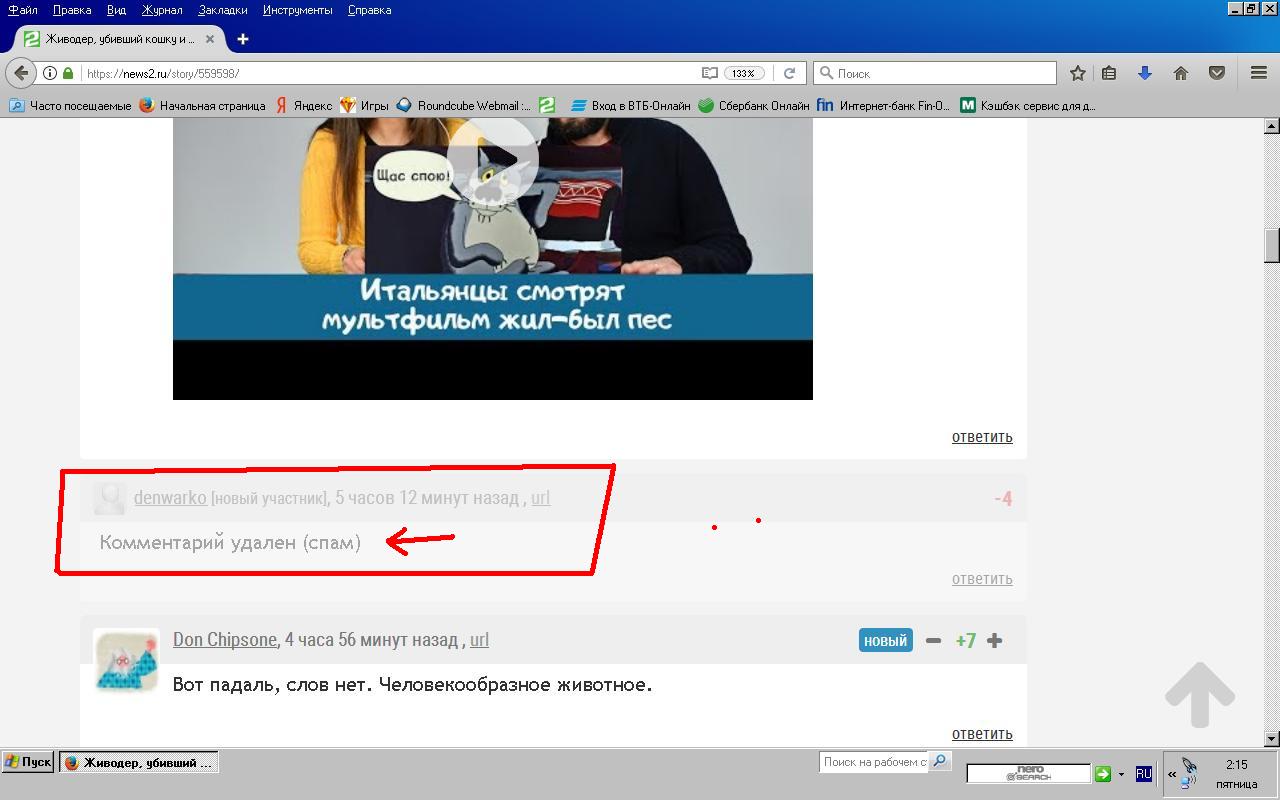Open the Закладки menu

222,10
